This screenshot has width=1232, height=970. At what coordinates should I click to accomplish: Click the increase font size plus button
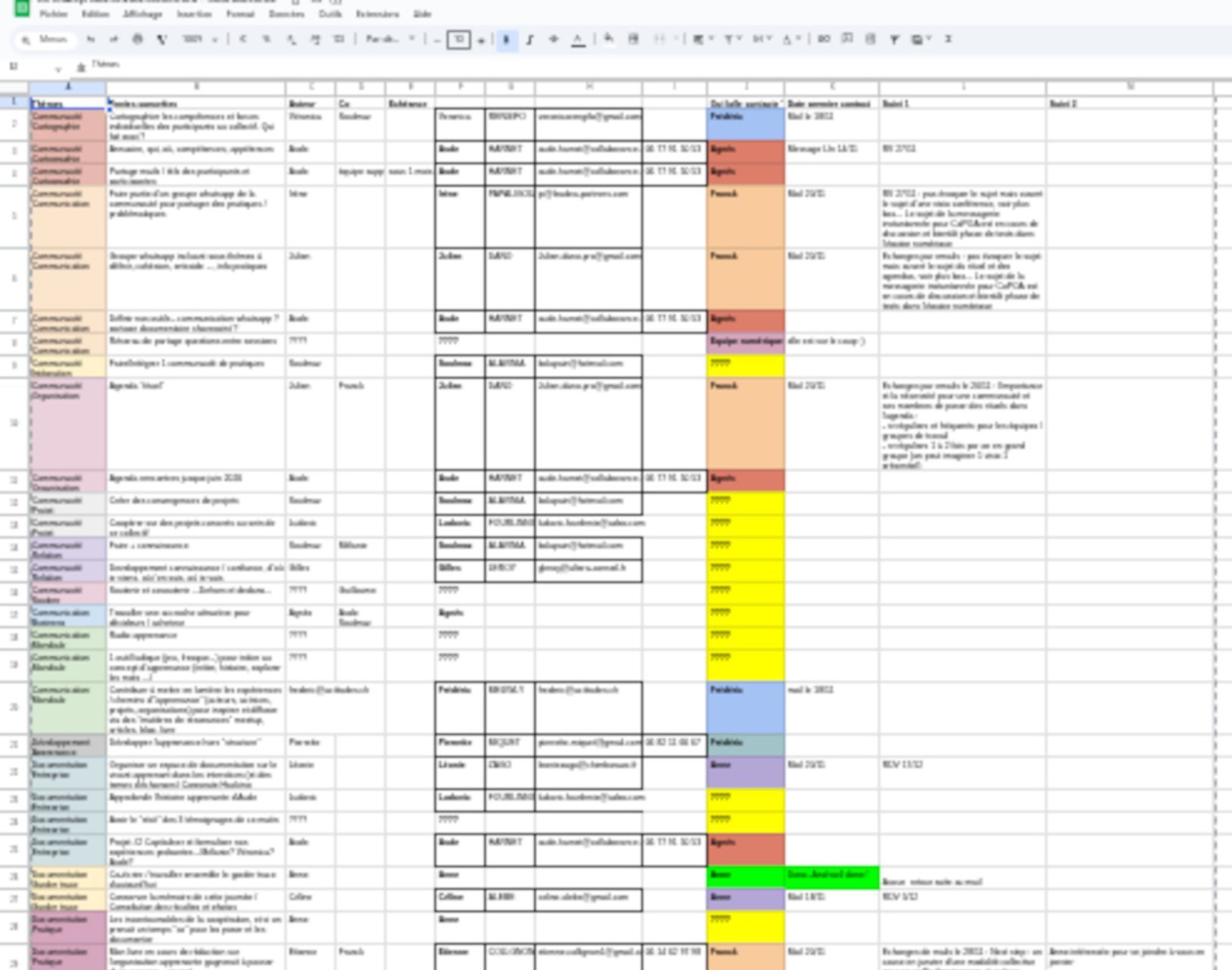click(481, 39)
